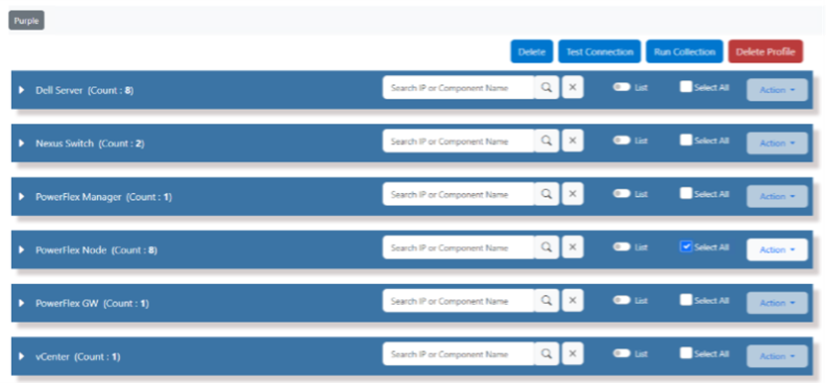Open Action dropdown for PowerFlex Node
Screen dimensions: 827x383
coord(777,250)
